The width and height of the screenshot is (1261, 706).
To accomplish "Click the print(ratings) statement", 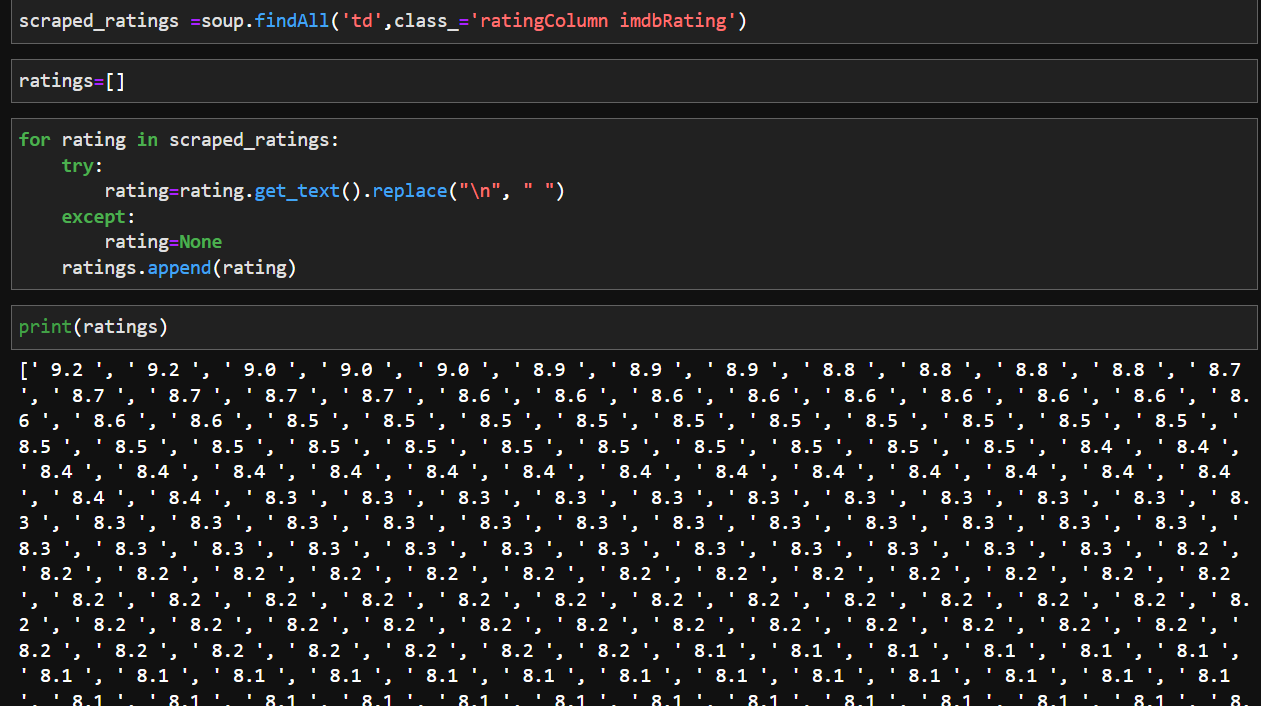I will click(x=95, y=326).
